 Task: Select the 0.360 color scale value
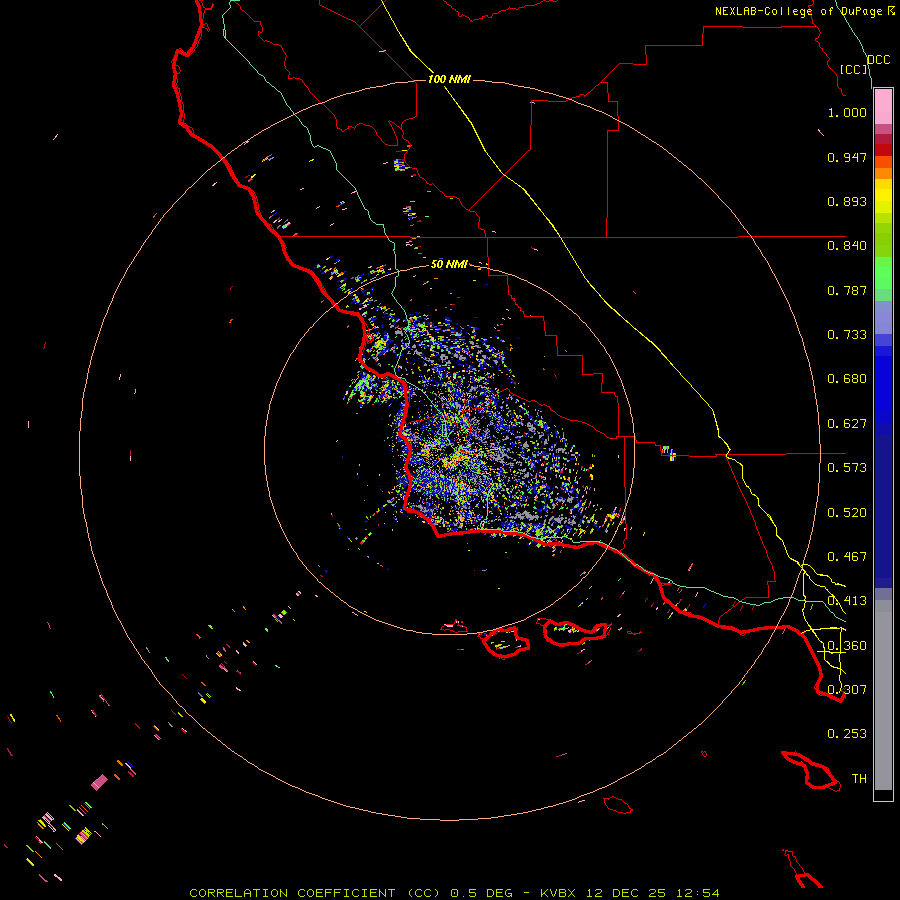point(847,646)
